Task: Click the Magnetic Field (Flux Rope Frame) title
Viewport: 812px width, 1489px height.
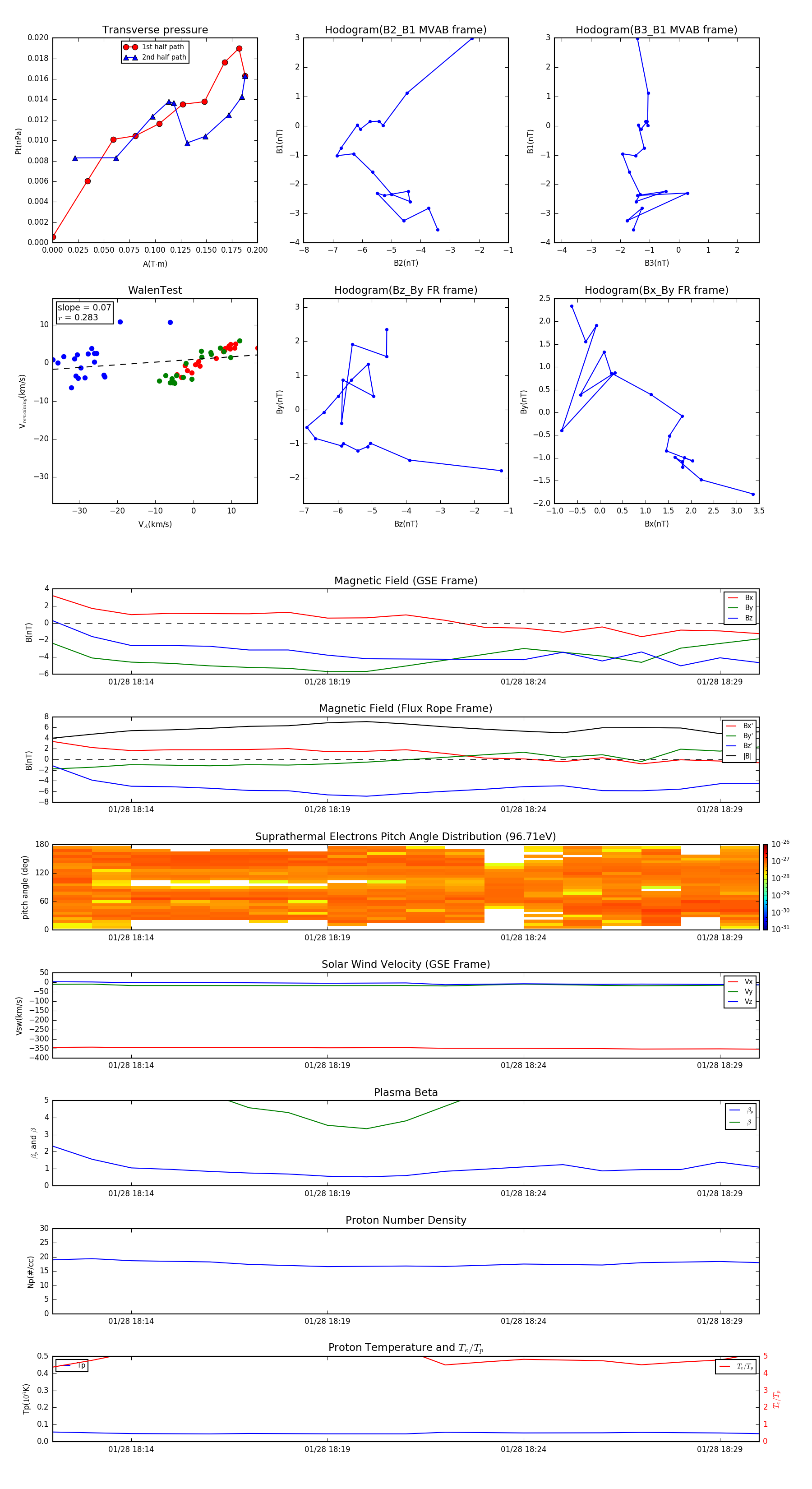Action: 406,709
